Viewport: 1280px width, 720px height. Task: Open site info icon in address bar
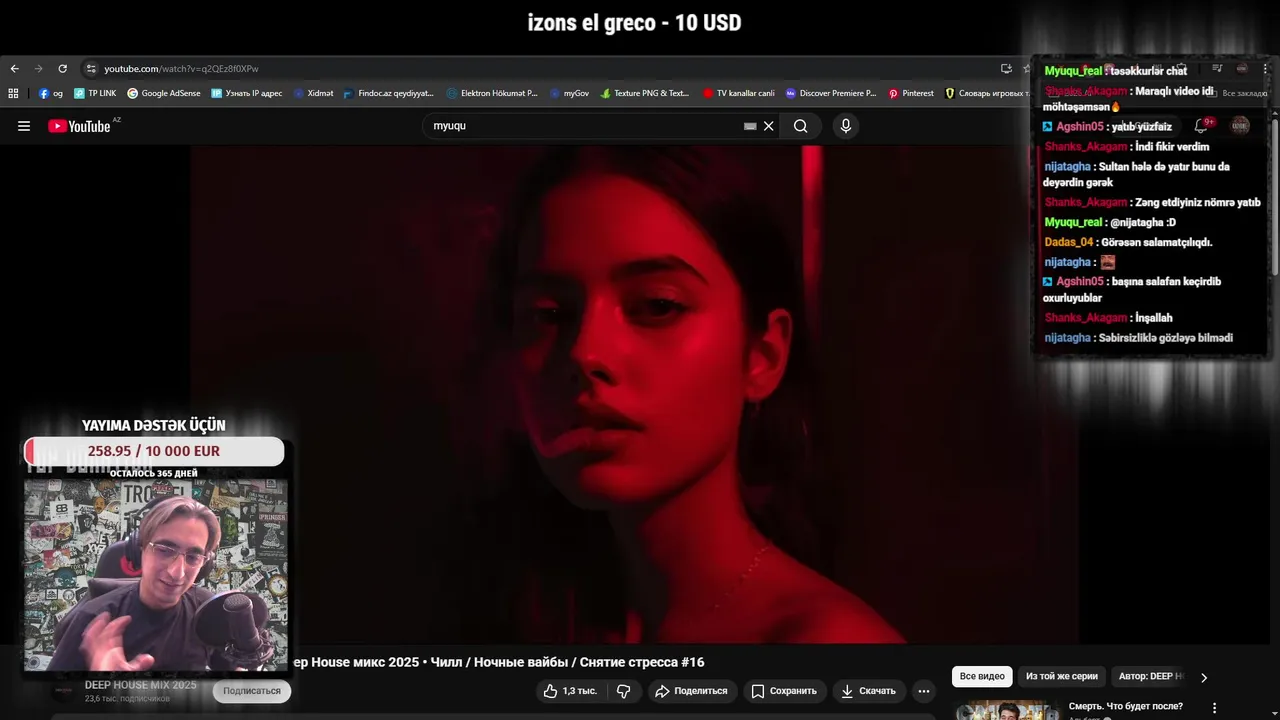[x=91, y=69]
